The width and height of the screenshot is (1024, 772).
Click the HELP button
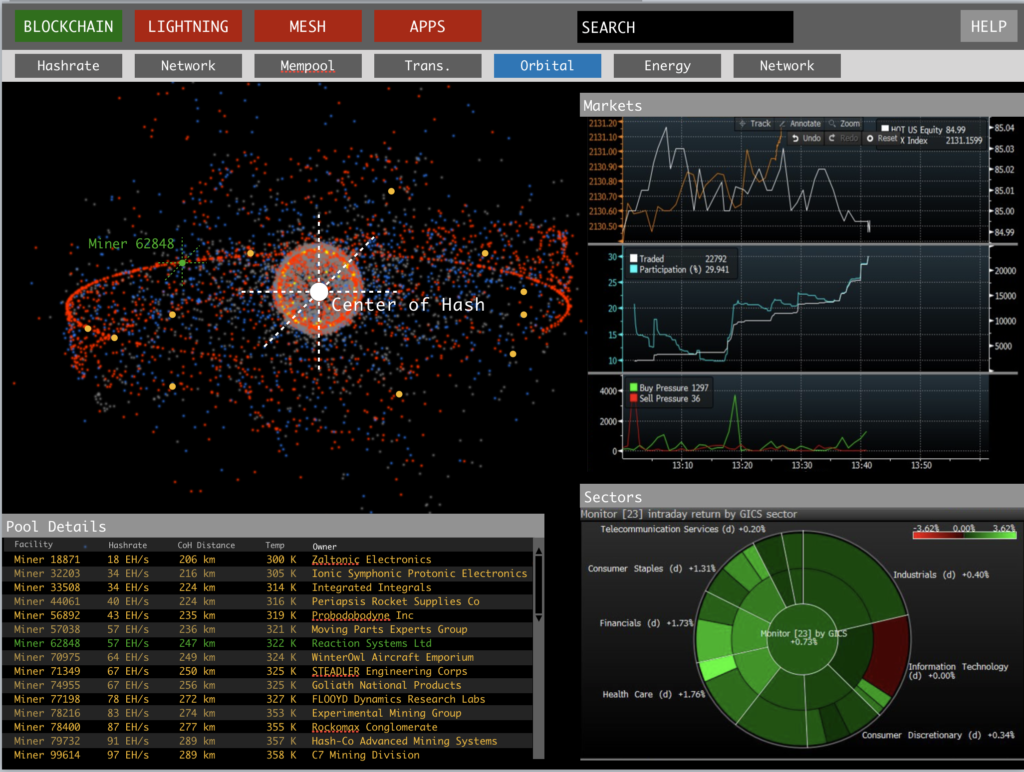coord(988,26)
